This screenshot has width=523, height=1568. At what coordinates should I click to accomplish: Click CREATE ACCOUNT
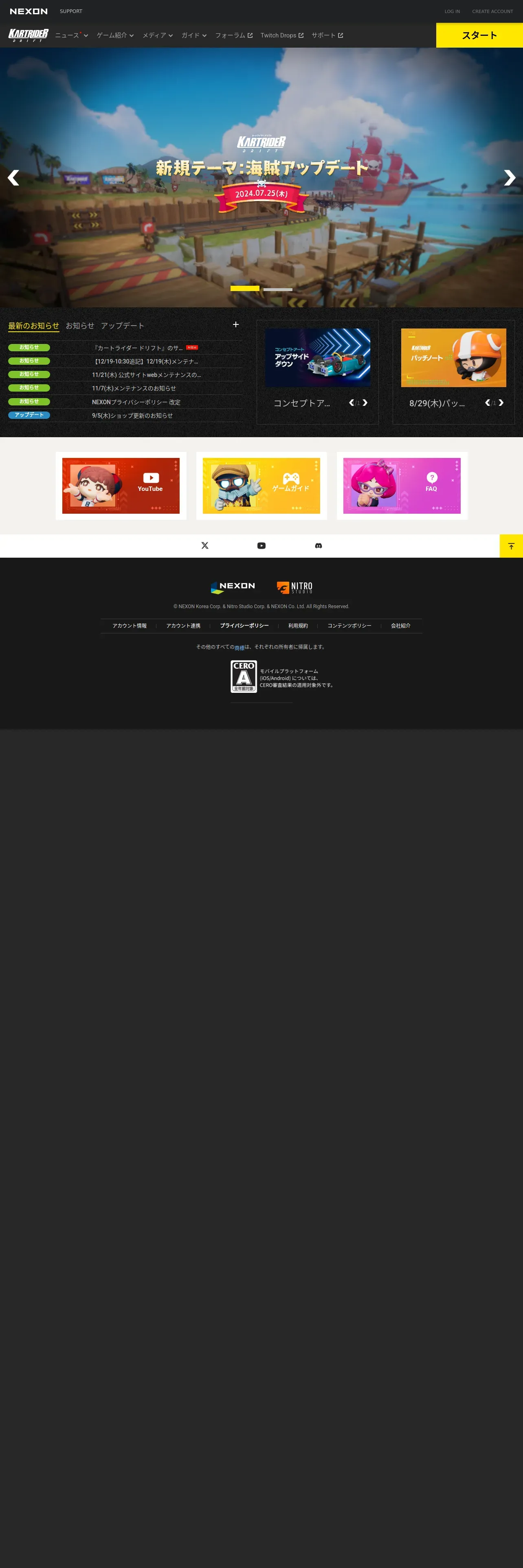[x=492, y=11]
